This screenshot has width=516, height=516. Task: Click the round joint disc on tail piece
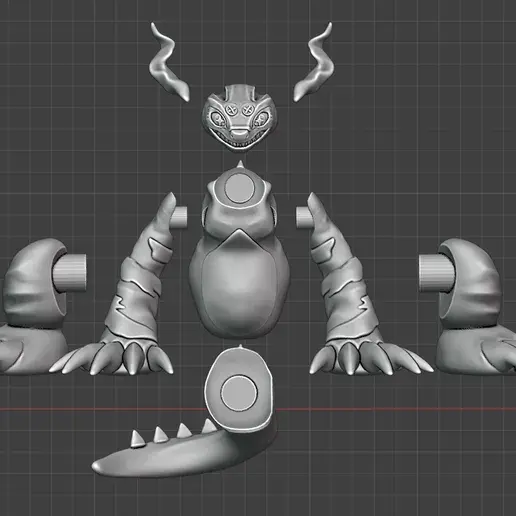(x=239, y=393)
